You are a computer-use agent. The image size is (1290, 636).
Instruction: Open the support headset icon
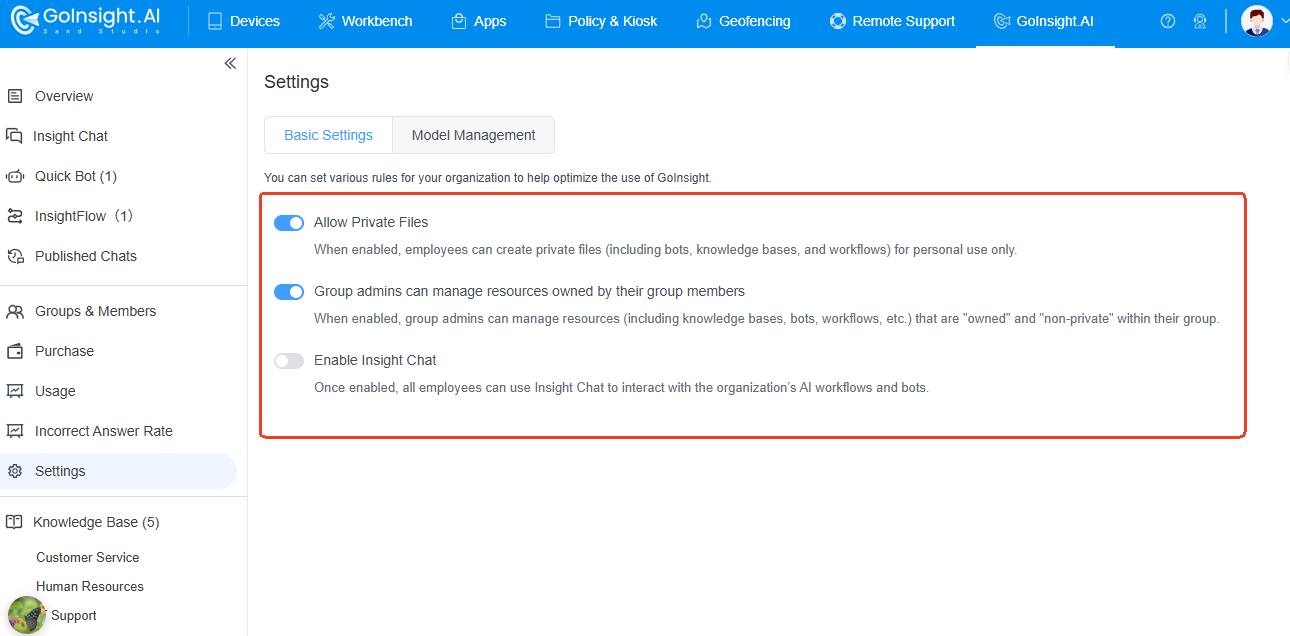click(1200, 21)
